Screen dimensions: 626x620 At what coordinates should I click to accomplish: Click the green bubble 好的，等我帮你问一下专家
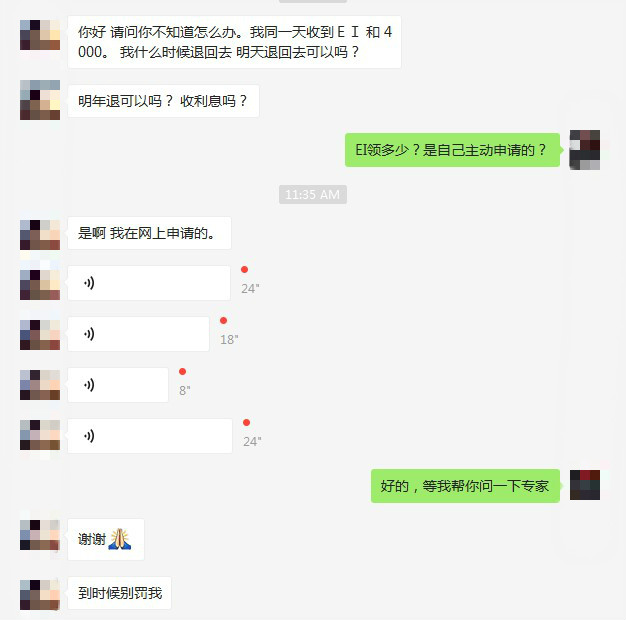(x=465, y=486)
